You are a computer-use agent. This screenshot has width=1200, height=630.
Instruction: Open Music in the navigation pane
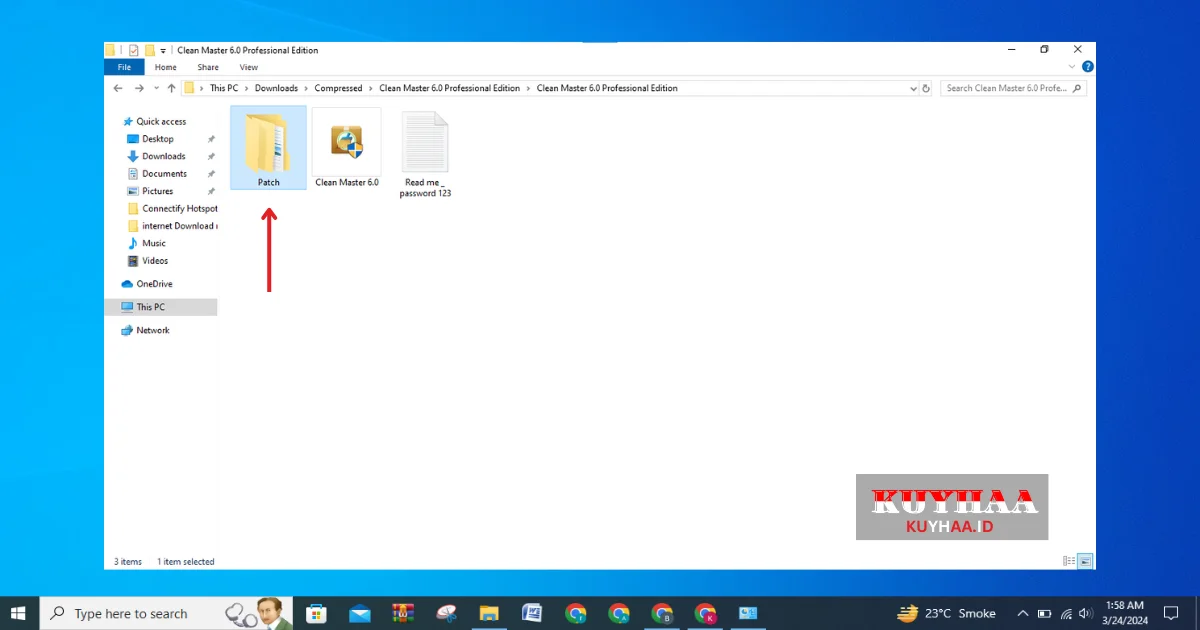(x=153, y=243)
